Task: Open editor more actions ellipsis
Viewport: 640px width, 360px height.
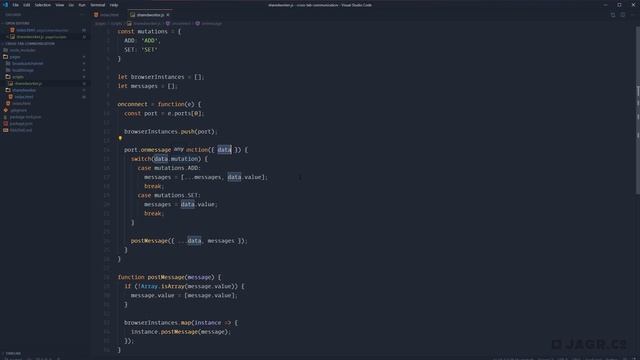Action: click(x=632, y=15)
